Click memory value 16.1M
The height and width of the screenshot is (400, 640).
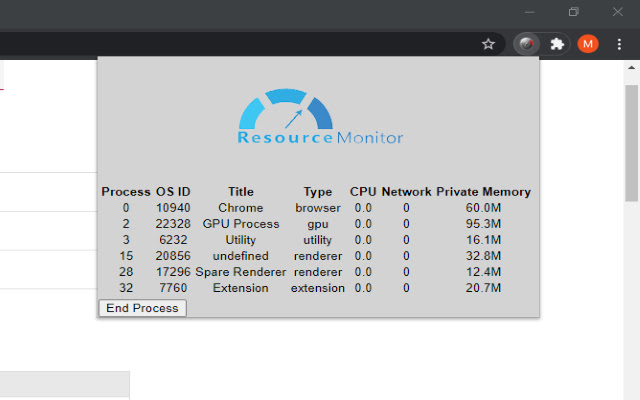pyautogui.click(x=483, y=240)
